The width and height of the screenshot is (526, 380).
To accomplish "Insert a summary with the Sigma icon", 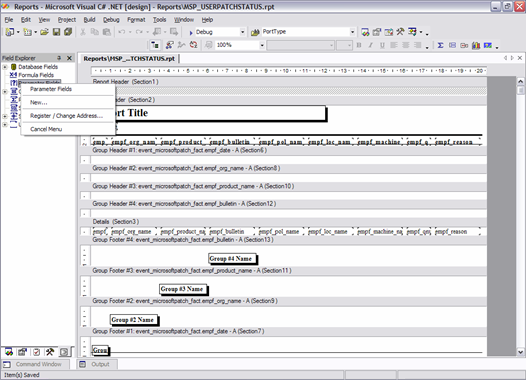I will click(x=440, y=45).
